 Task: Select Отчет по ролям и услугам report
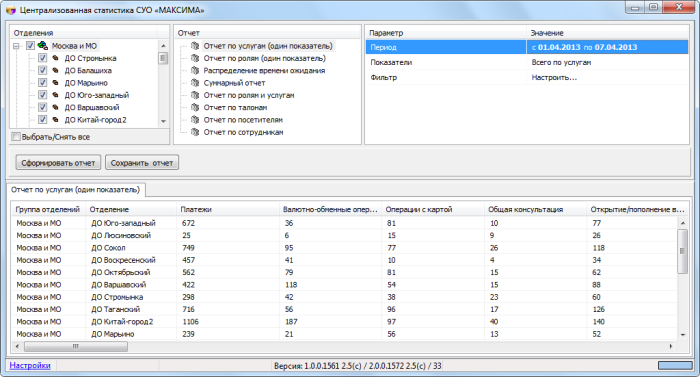coord(249,95)
